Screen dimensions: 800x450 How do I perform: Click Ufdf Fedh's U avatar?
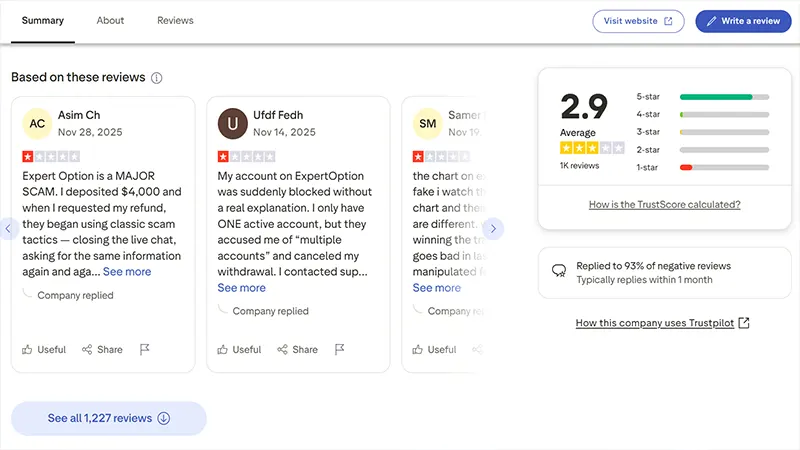coord(233,123)
